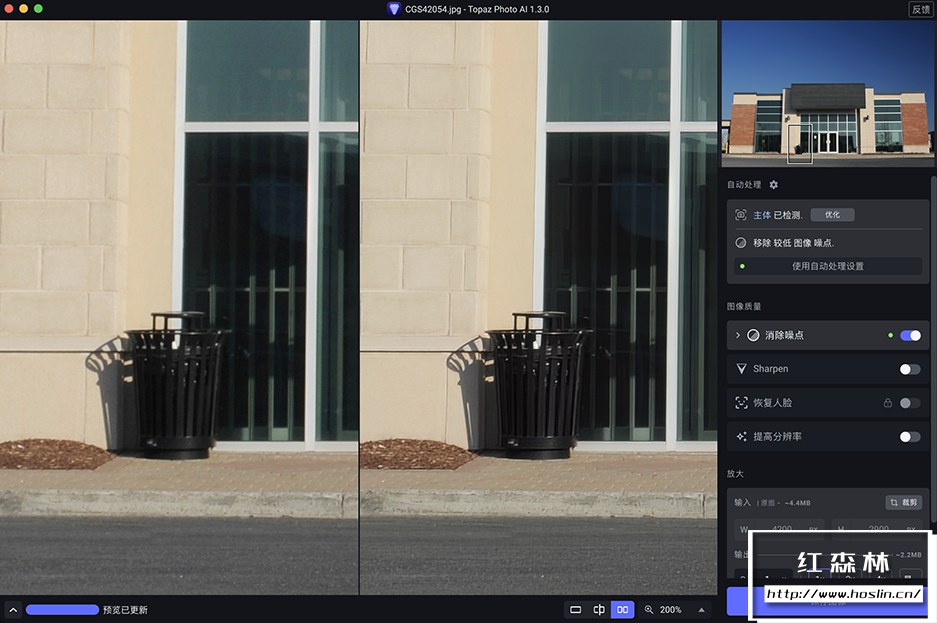Click the 提高分辨率 label text
937x623 pixels.
pos(777,437)
